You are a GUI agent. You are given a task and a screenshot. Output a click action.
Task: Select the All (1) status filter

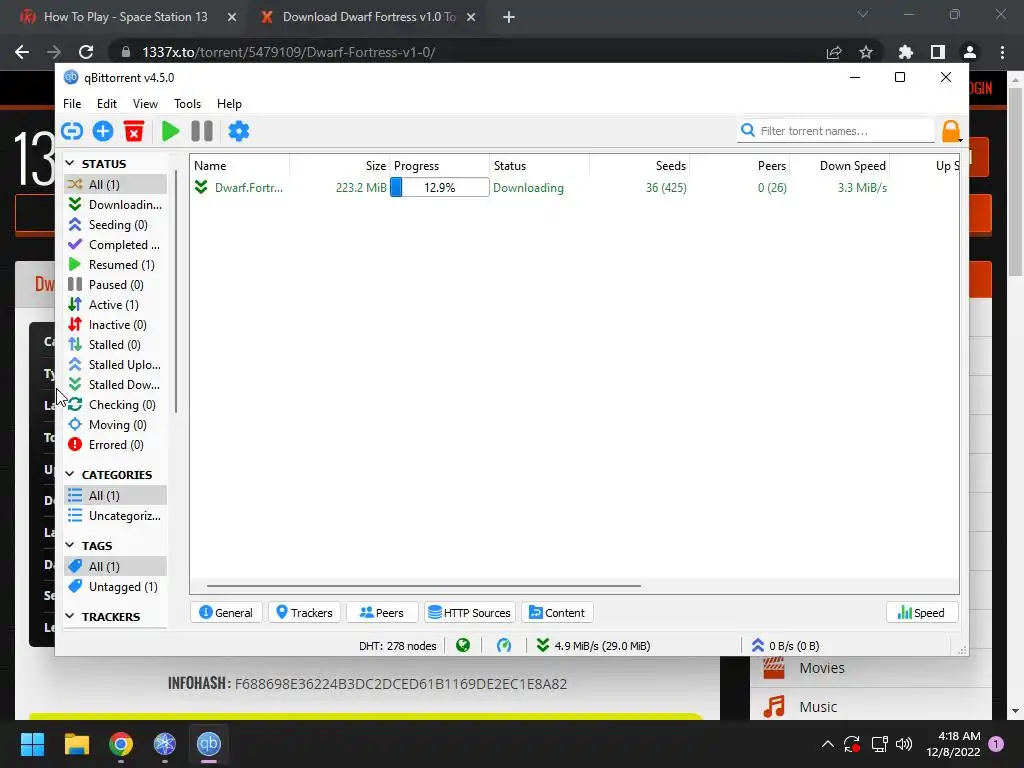(116, 184)
